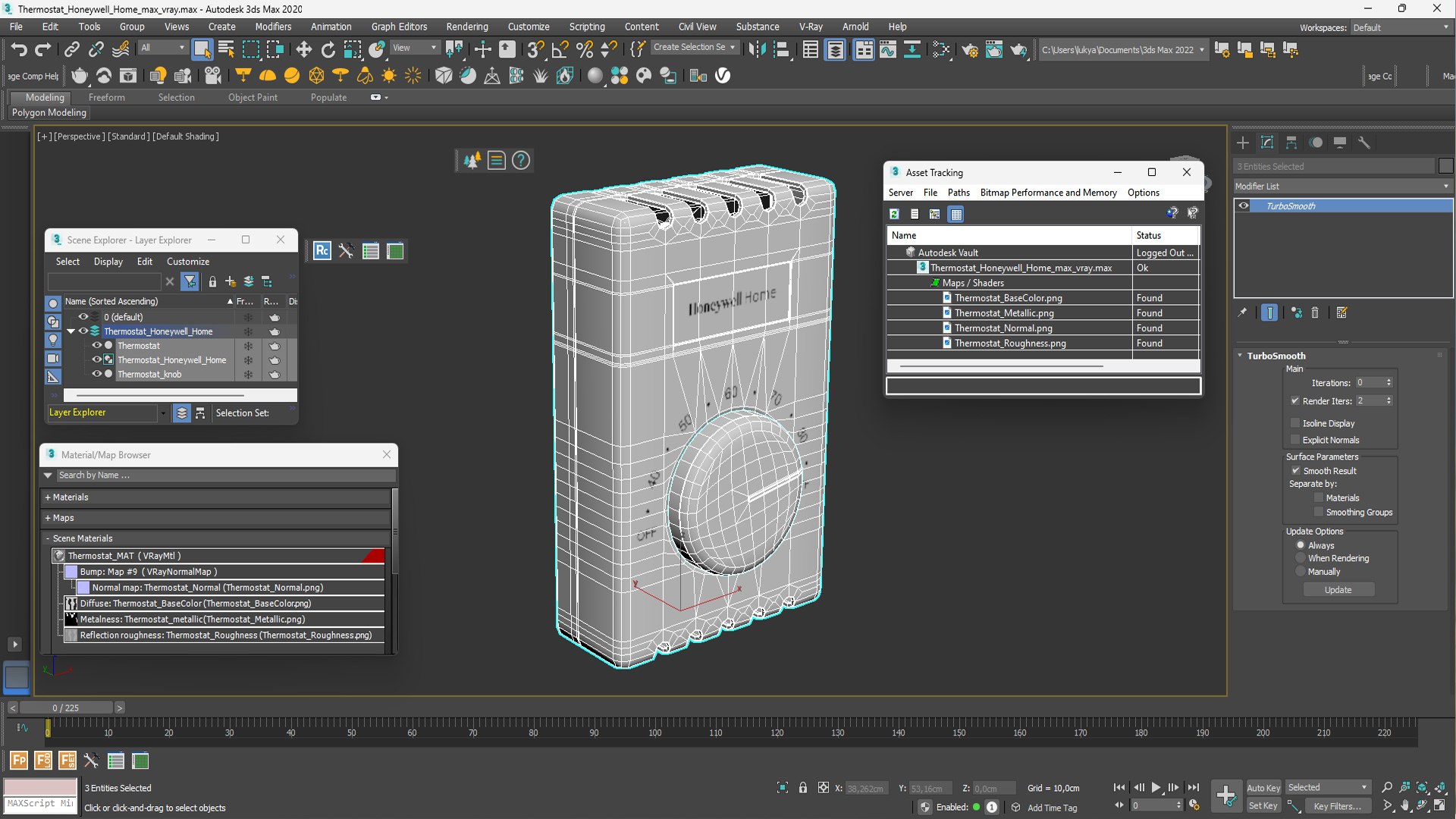Select the Select Object tool
Screen dimensions: 1456x819
pos(202,50)
